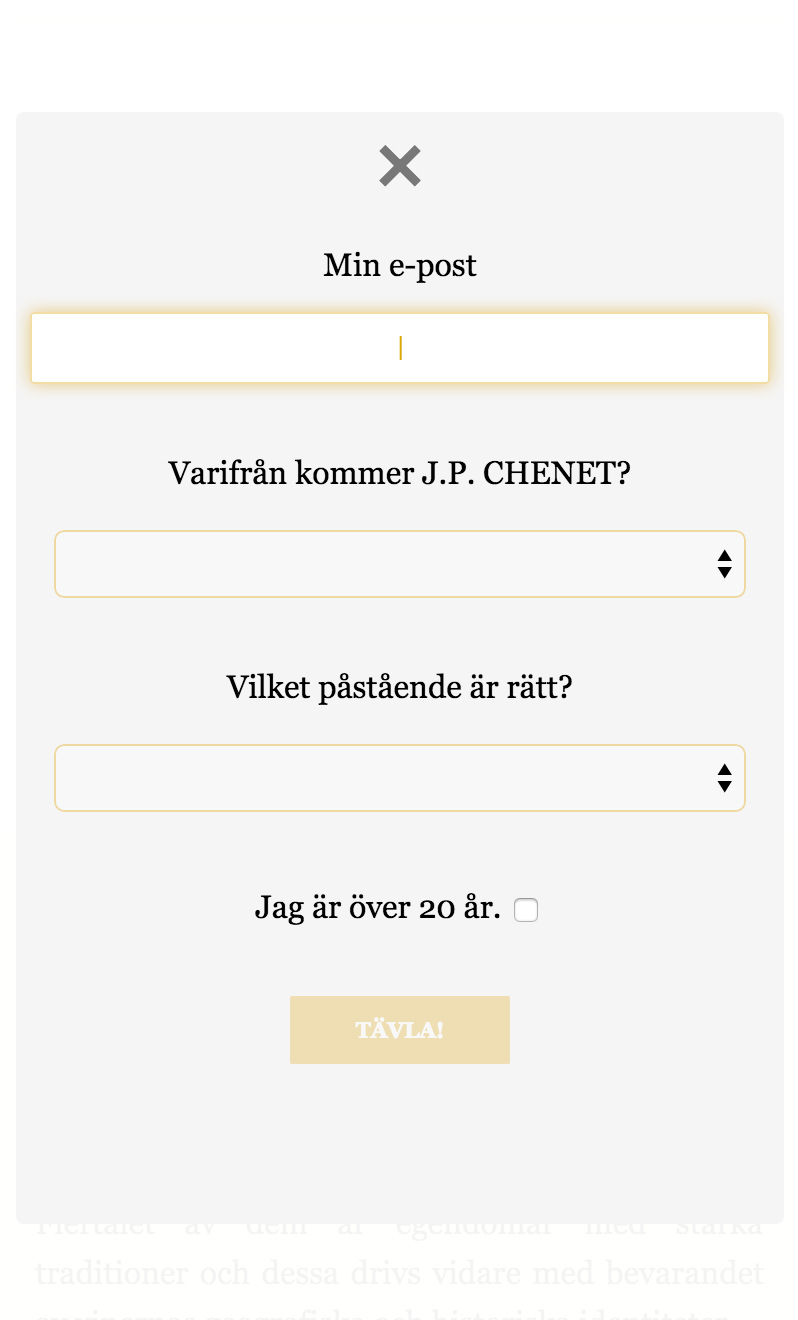
Task: Click the faded word "bevarandet" in background text
Action: [699, 1274]
